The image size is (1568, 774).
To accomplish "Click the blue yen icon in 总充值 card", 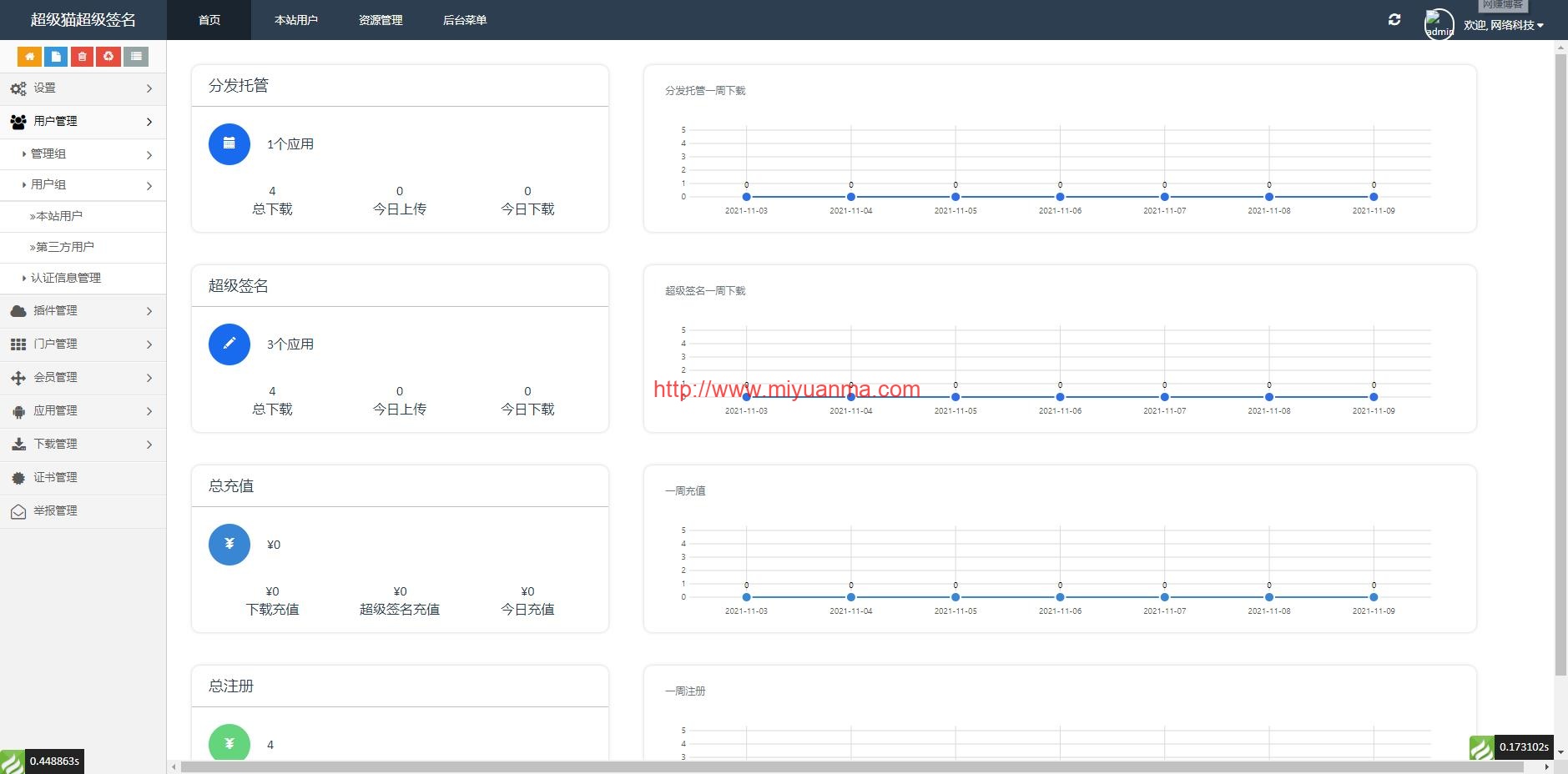I will click(x=229, y=545).
